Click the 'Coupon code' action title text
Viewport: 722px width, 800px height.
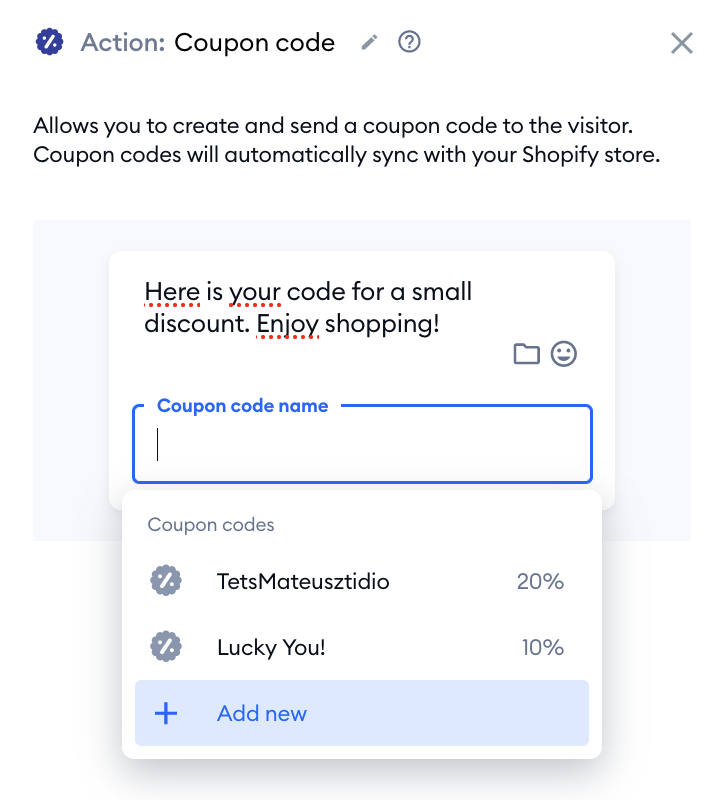(x=255, y=43)
